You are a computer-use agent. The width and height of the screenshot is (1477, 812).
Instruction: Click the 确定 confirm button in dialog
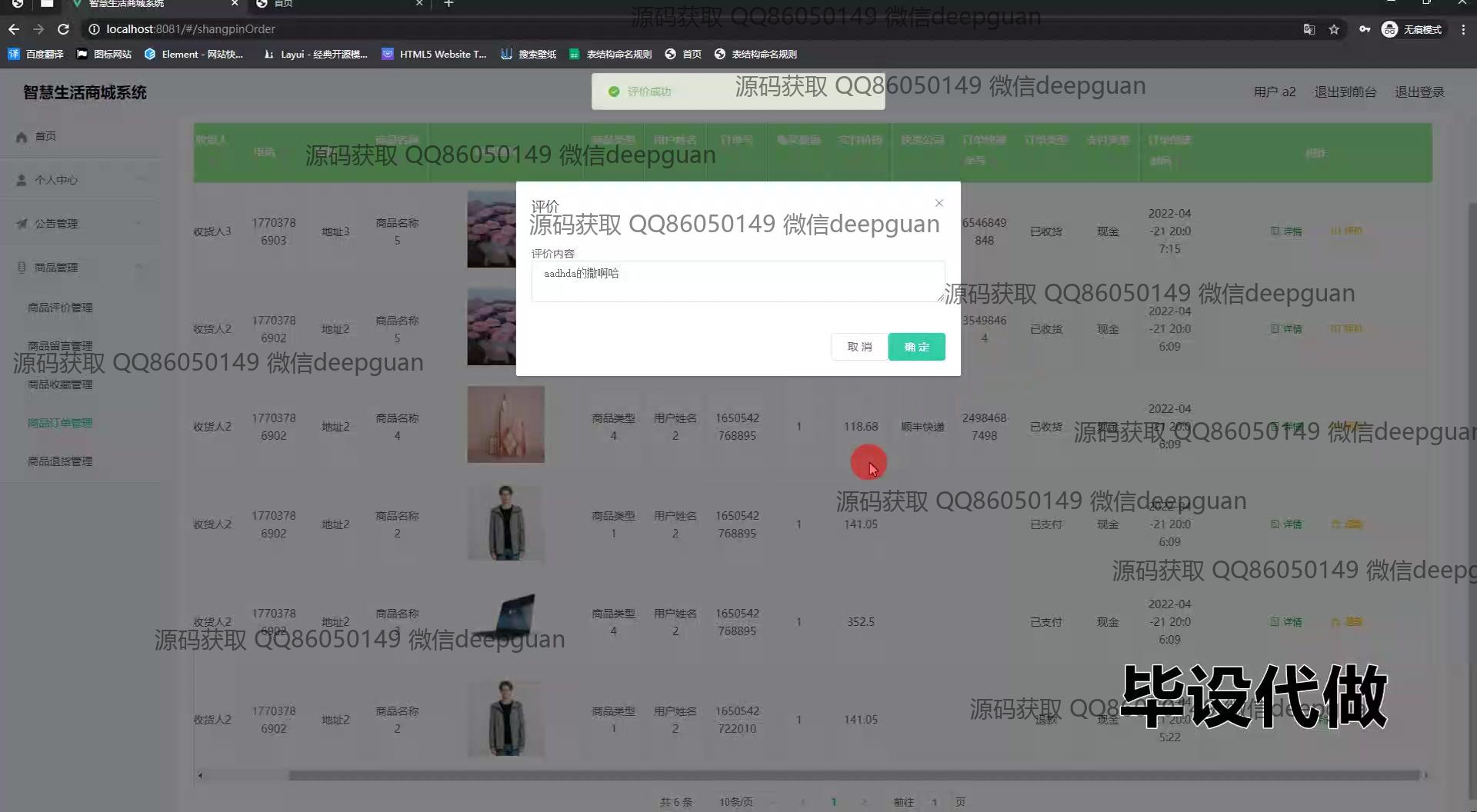point(916,347)
